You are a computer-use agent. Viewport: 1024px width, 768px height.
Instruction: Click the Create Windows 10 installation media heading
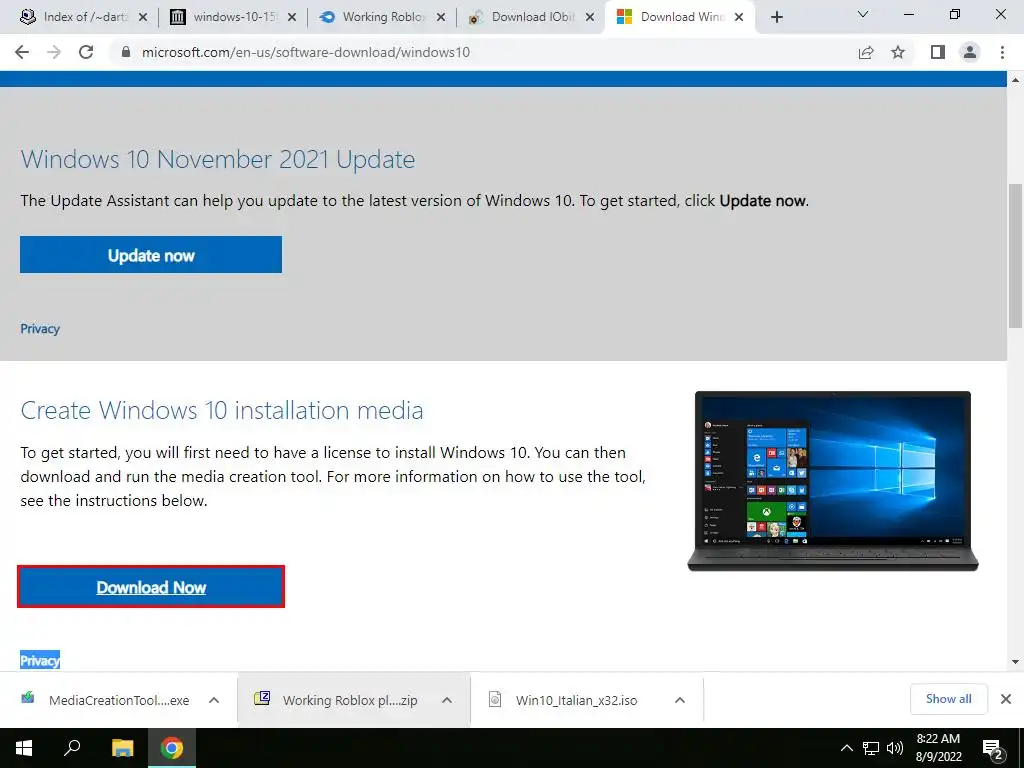click(221, 410)
